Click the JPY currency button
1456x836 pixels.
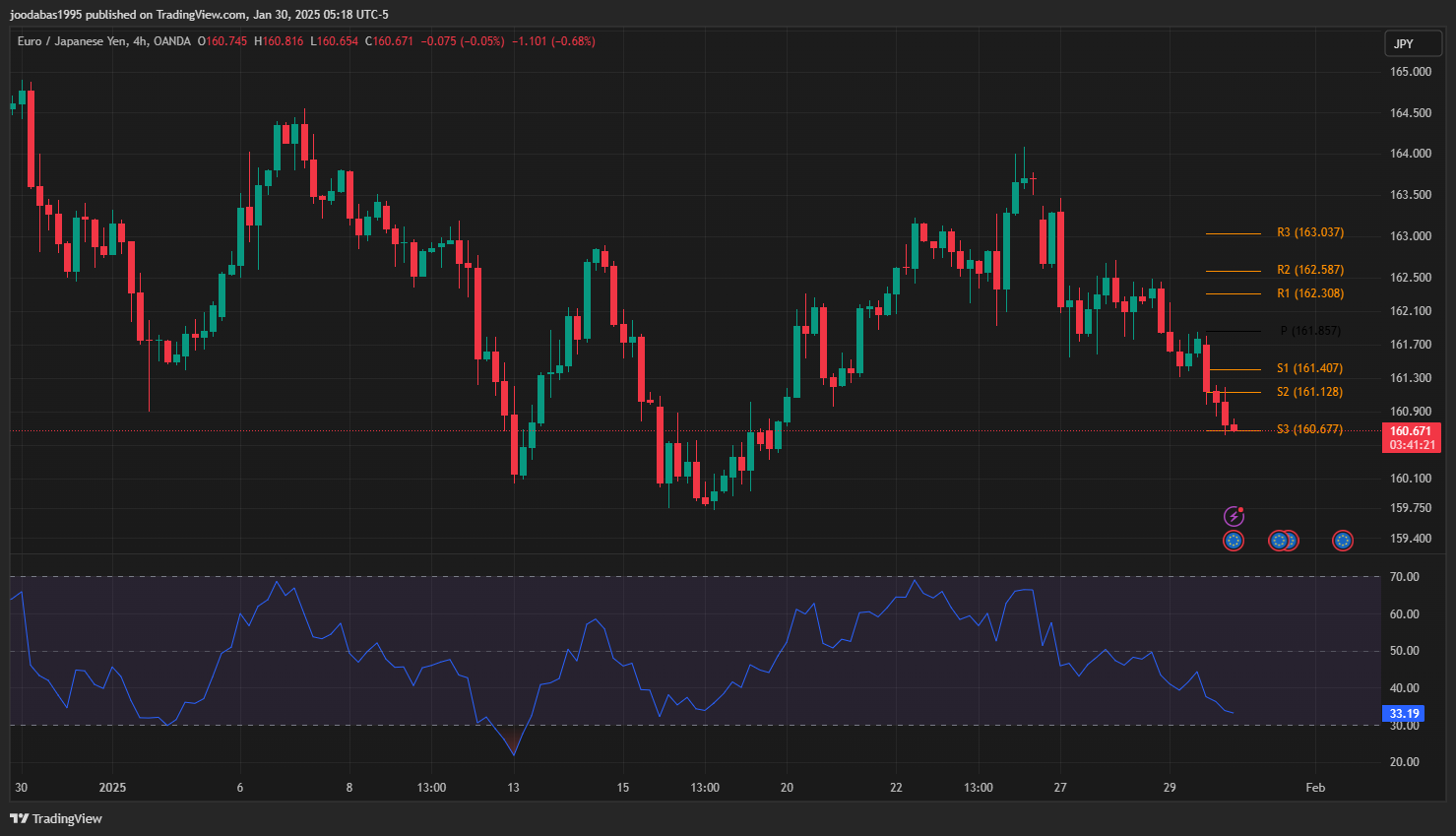1413,43
